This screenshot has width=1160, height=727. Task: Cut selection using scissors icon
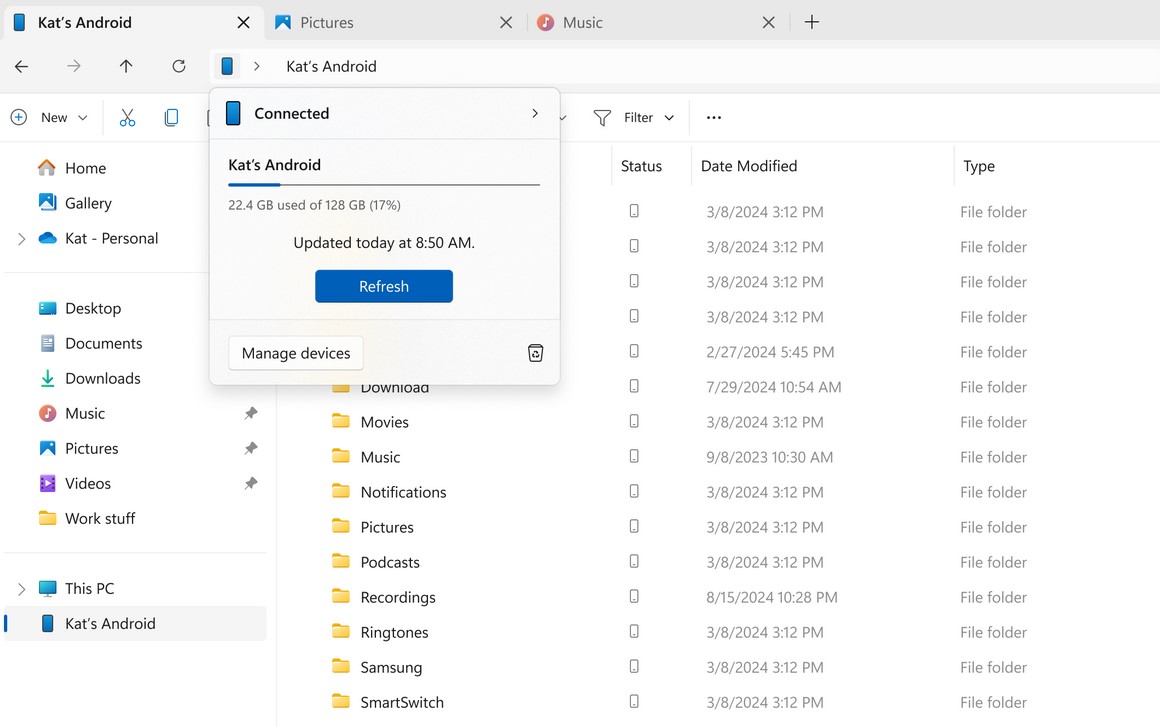pos(127,118)
